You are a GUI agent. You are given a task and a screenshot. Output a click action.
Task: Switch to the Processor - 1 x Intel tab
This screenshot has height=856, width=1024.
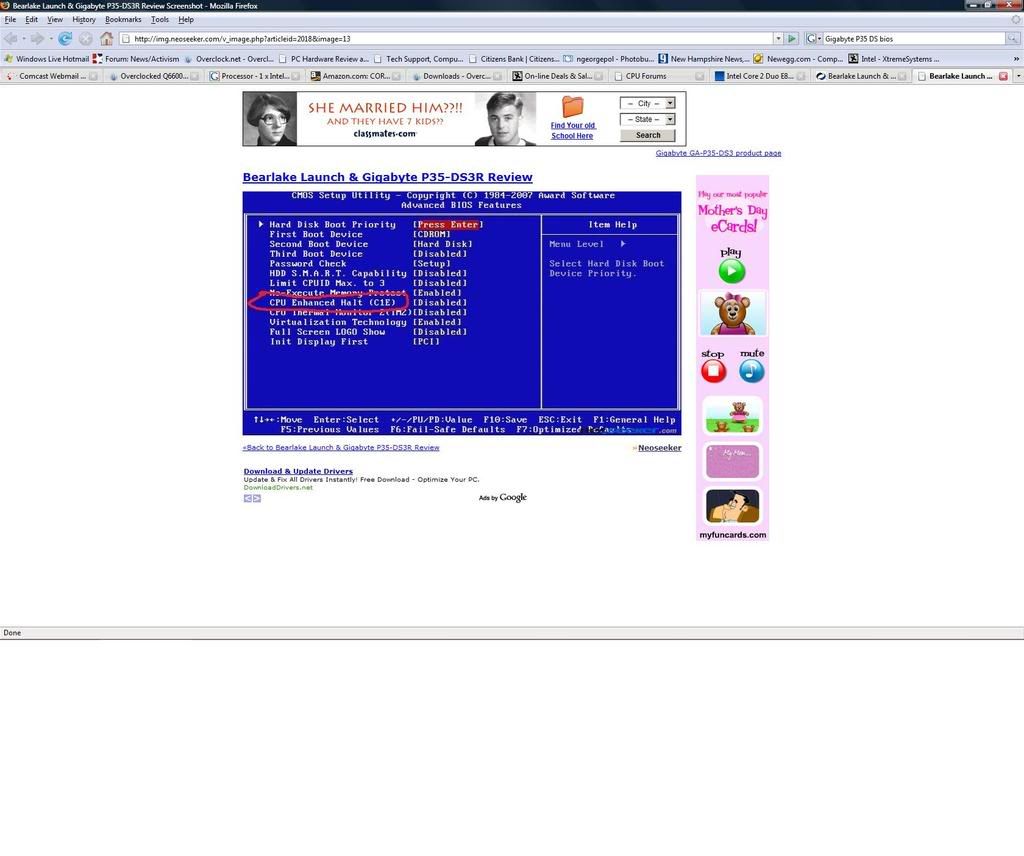[255, 76]
